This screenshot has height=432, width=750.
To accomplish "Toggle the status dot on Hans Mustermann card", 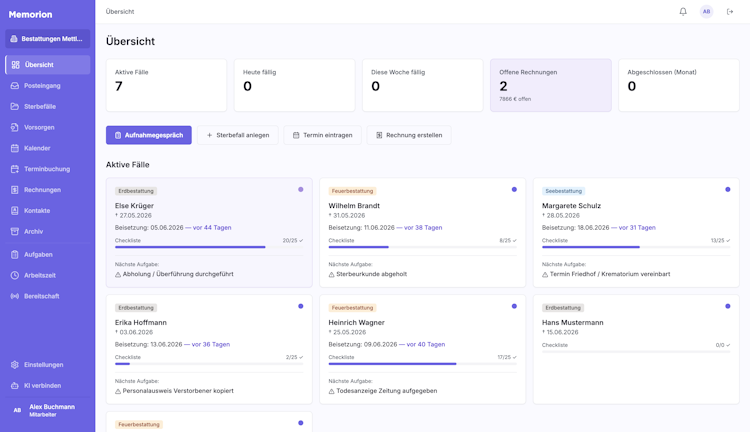I will (728, 306).
